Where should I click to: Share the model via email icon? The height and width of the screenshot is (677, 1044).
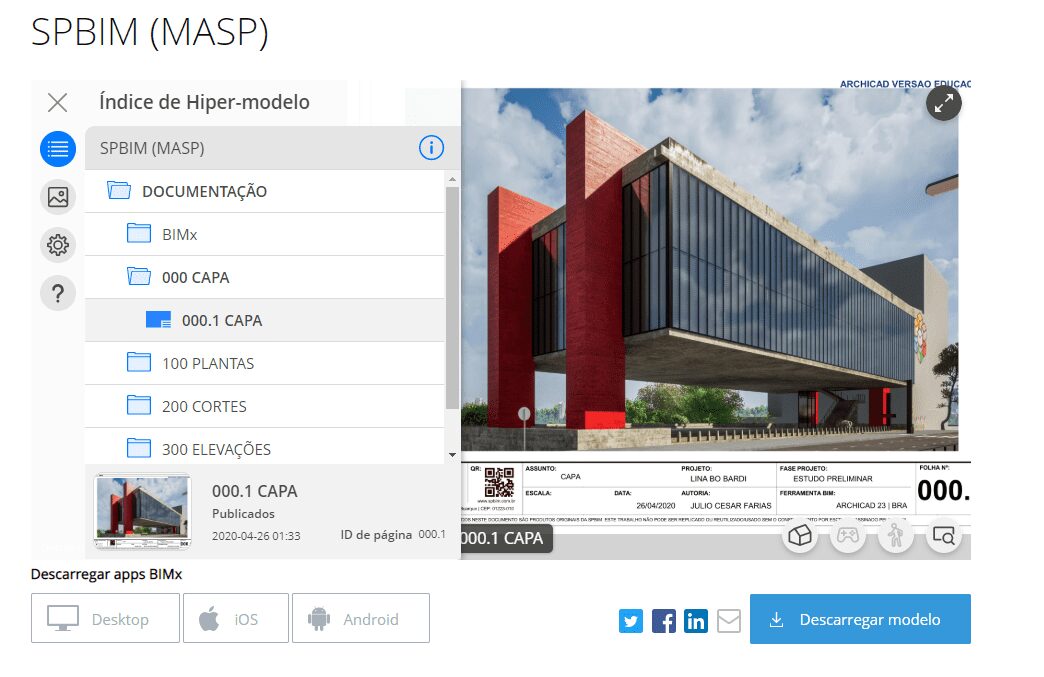(x=728, y=621)
